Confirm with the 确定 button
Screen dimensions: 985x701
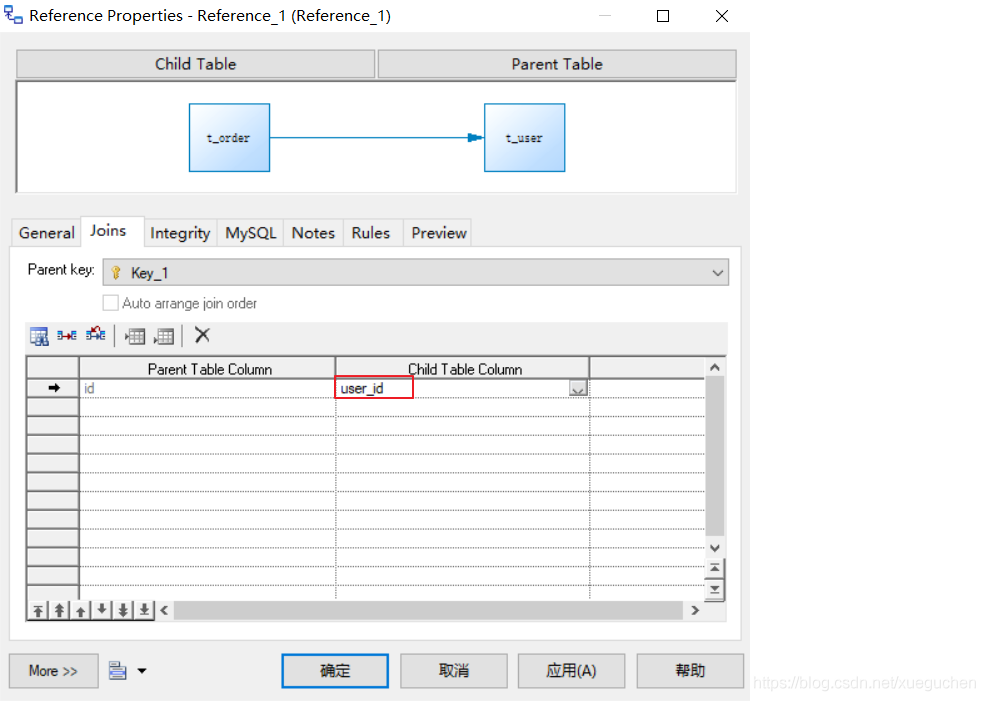click(335, 671)
